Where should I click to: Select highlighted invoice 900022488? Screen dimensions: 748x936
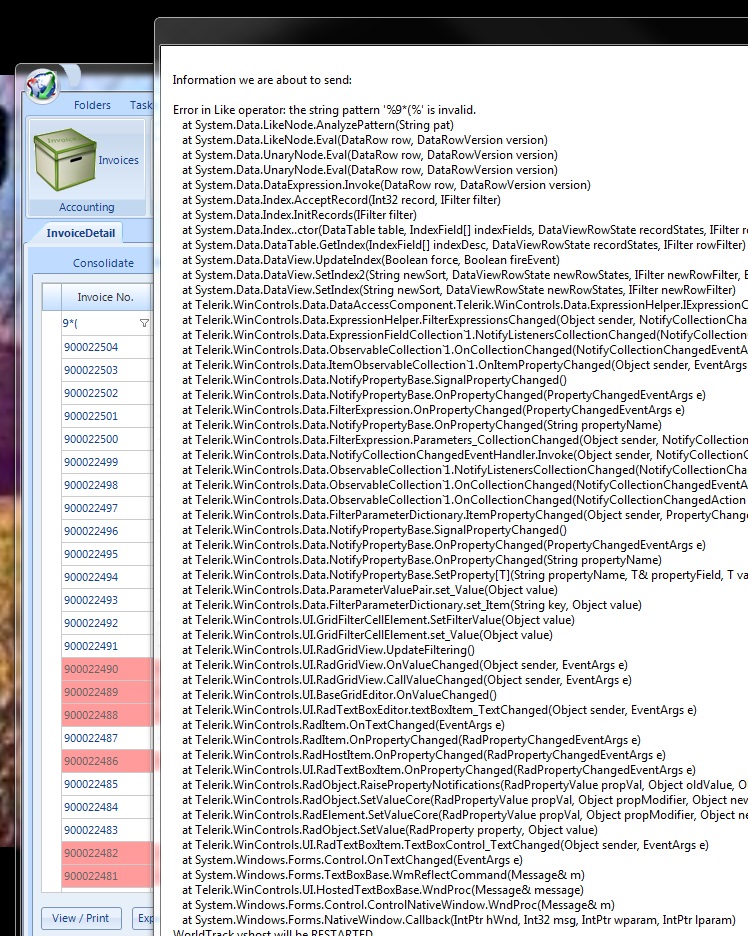pos(106,715)
